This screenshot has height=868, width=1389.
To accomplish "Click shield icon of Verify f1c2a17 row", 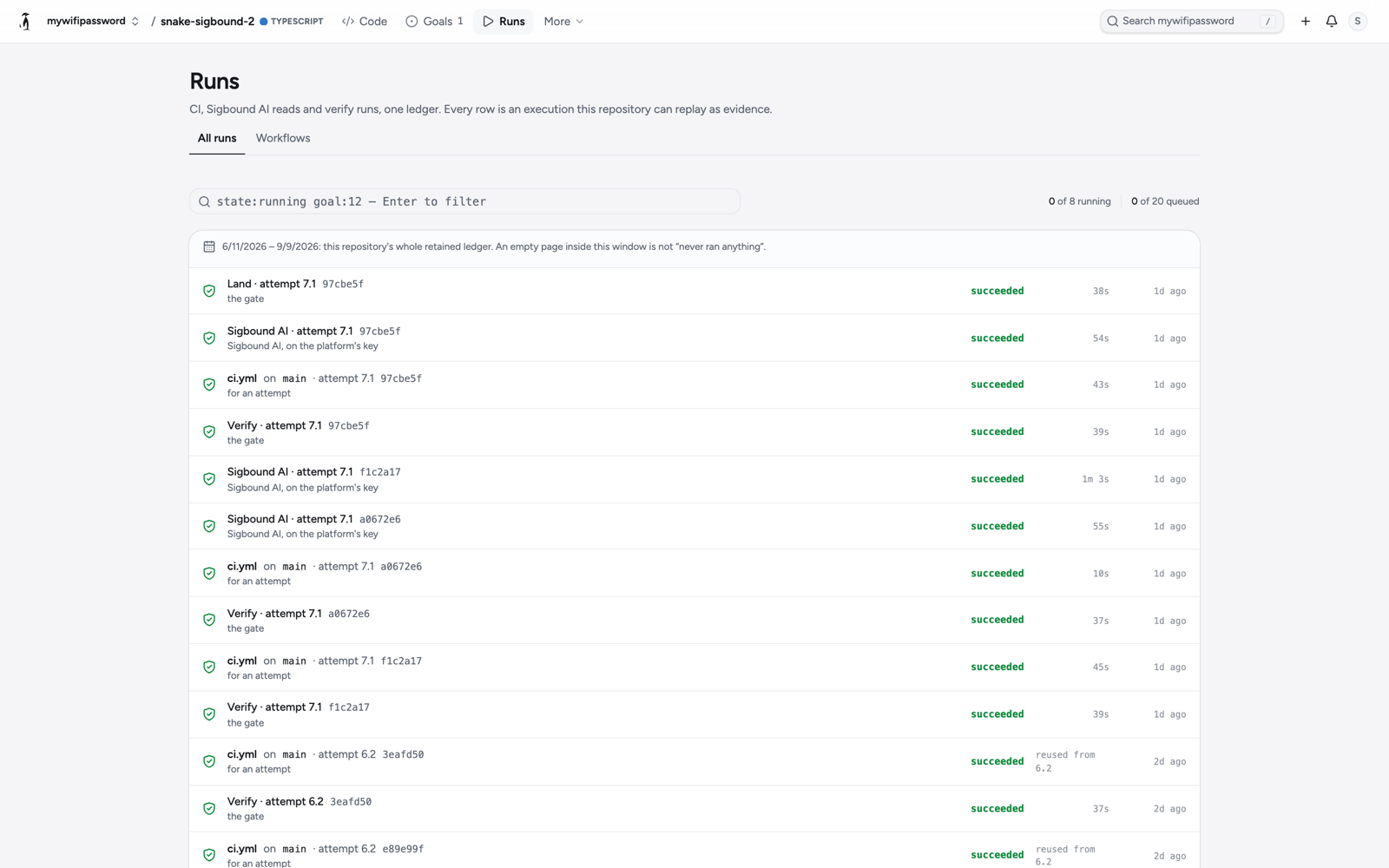I will coord(209,714).
